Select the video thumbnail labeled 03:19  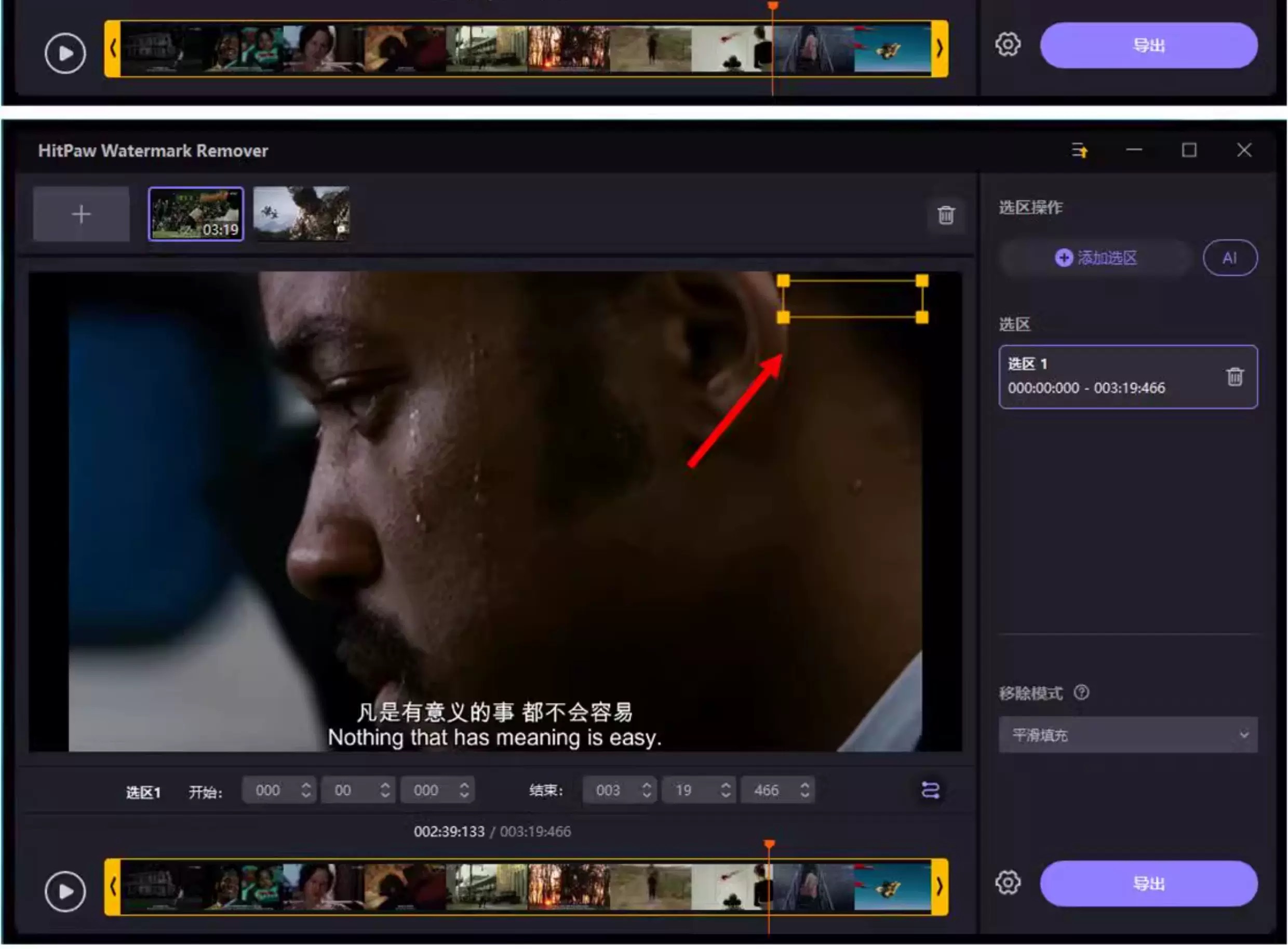coord(196,214)
